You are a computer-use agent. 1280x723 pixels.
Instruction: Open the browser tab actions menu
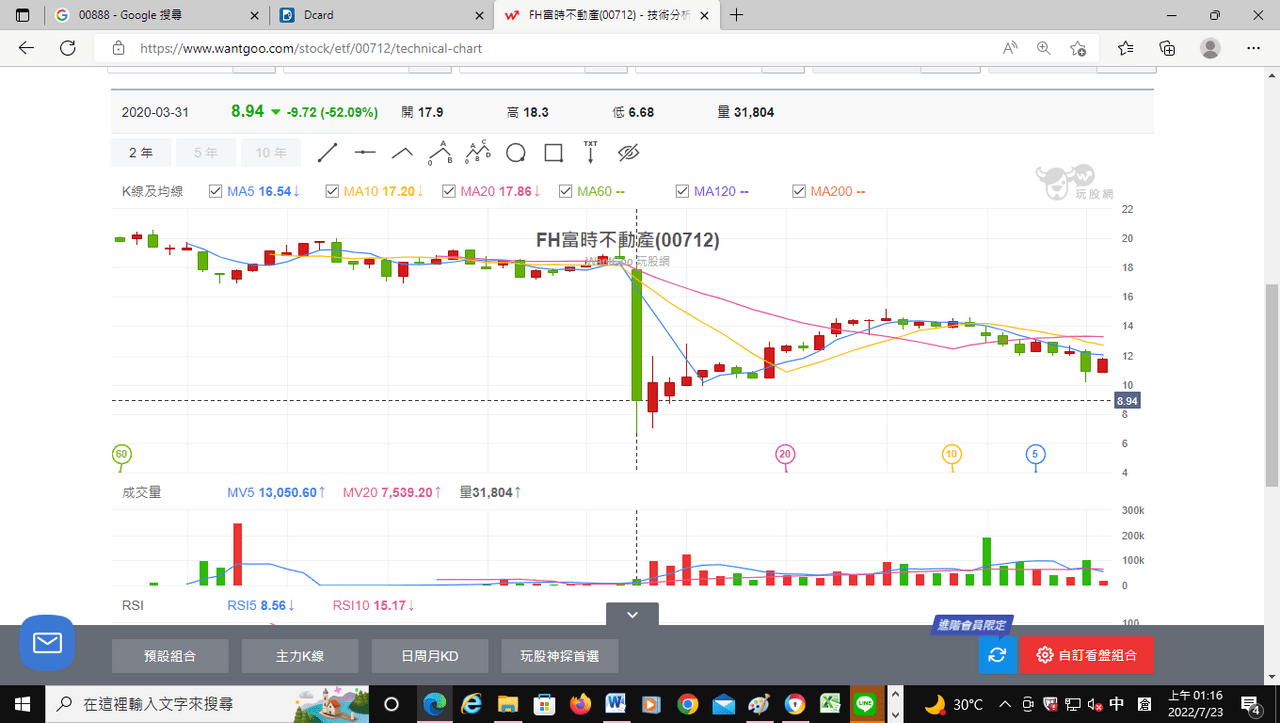(22, 15)
